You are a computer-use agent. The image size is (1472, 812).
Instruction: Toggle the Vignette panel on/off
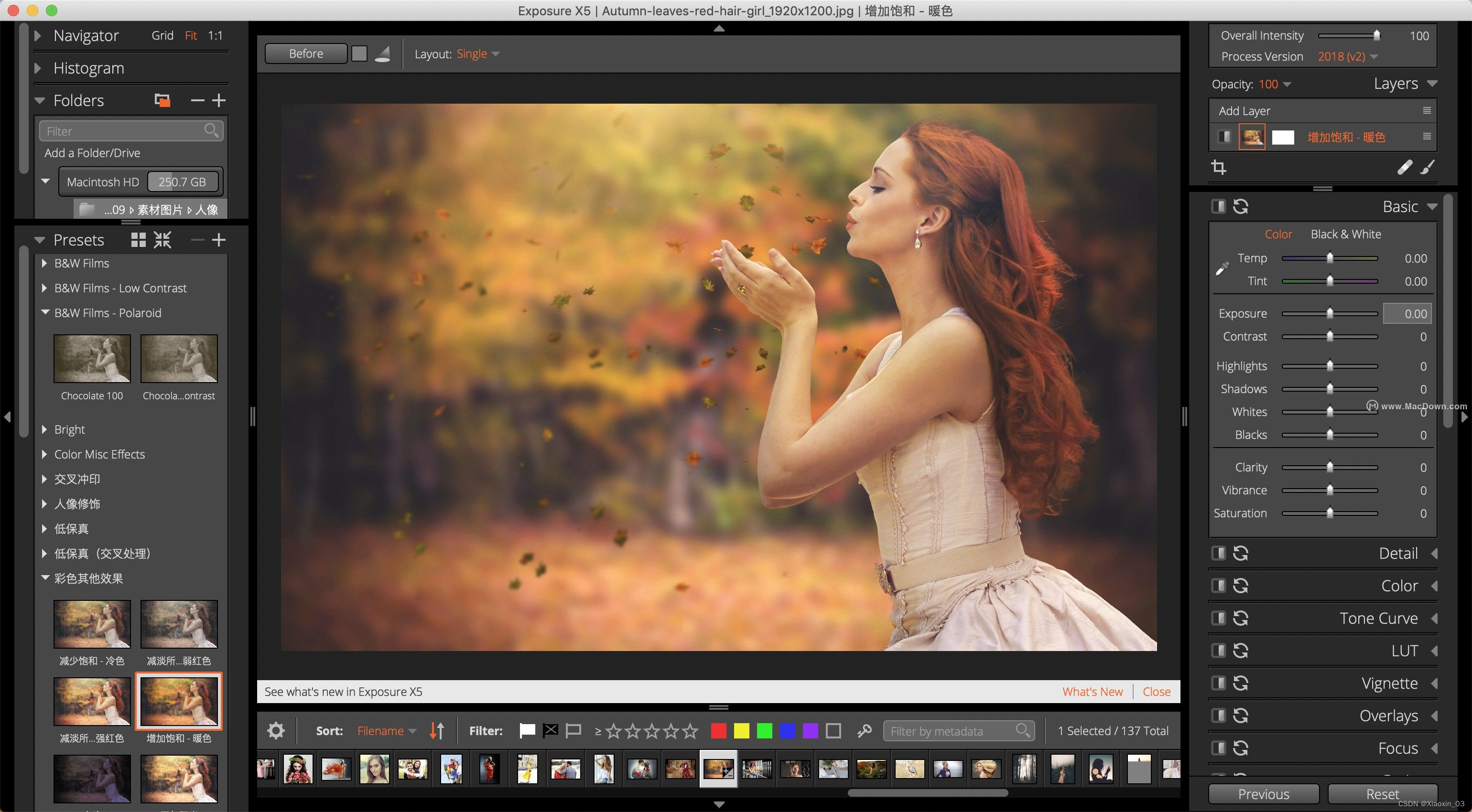(1218, 683)
